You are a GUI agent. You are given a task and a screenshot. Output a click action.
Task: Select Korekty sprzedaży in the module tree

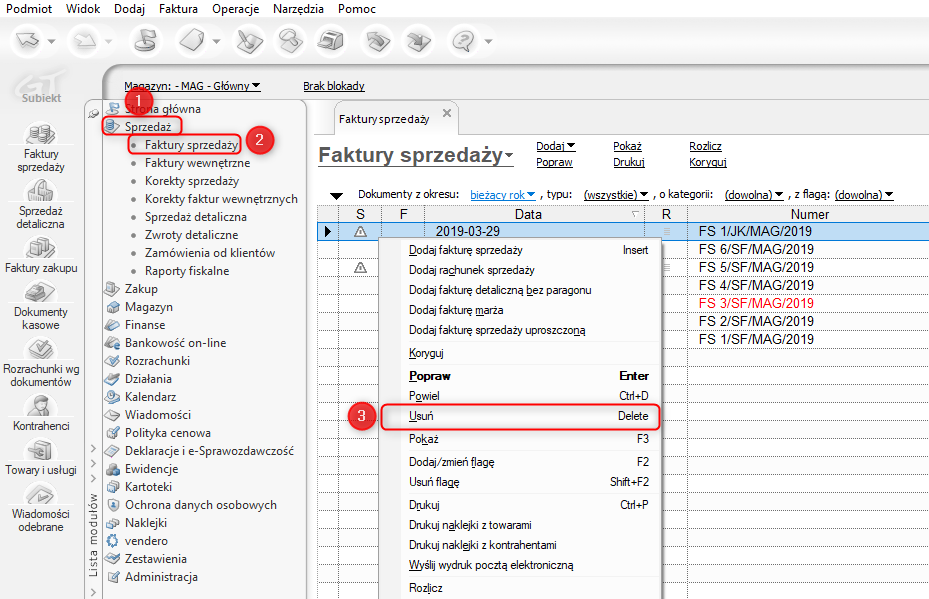pyautogui.click(x=191, y=181)
